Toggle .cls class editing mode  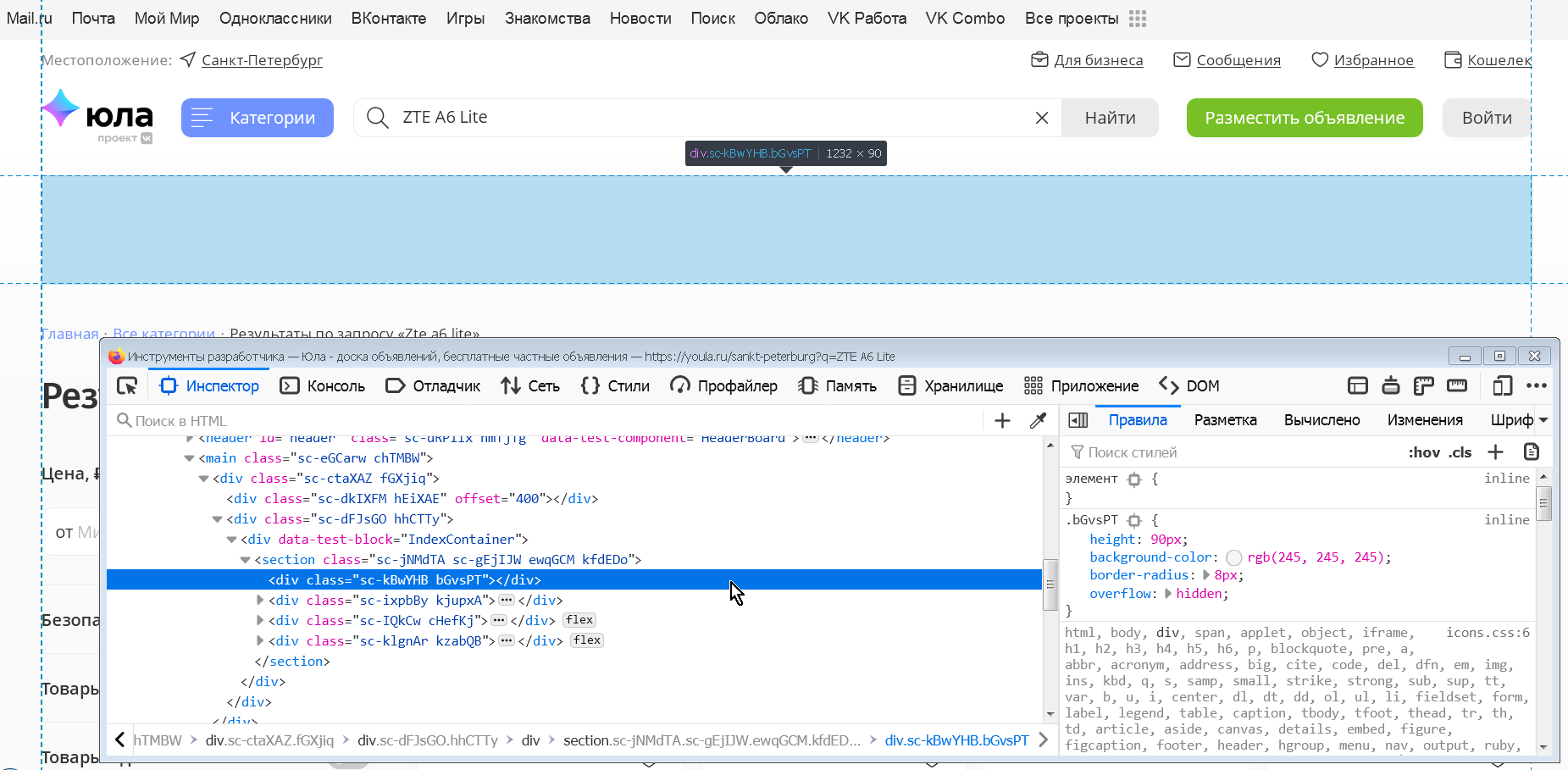tap(1460, 451)
